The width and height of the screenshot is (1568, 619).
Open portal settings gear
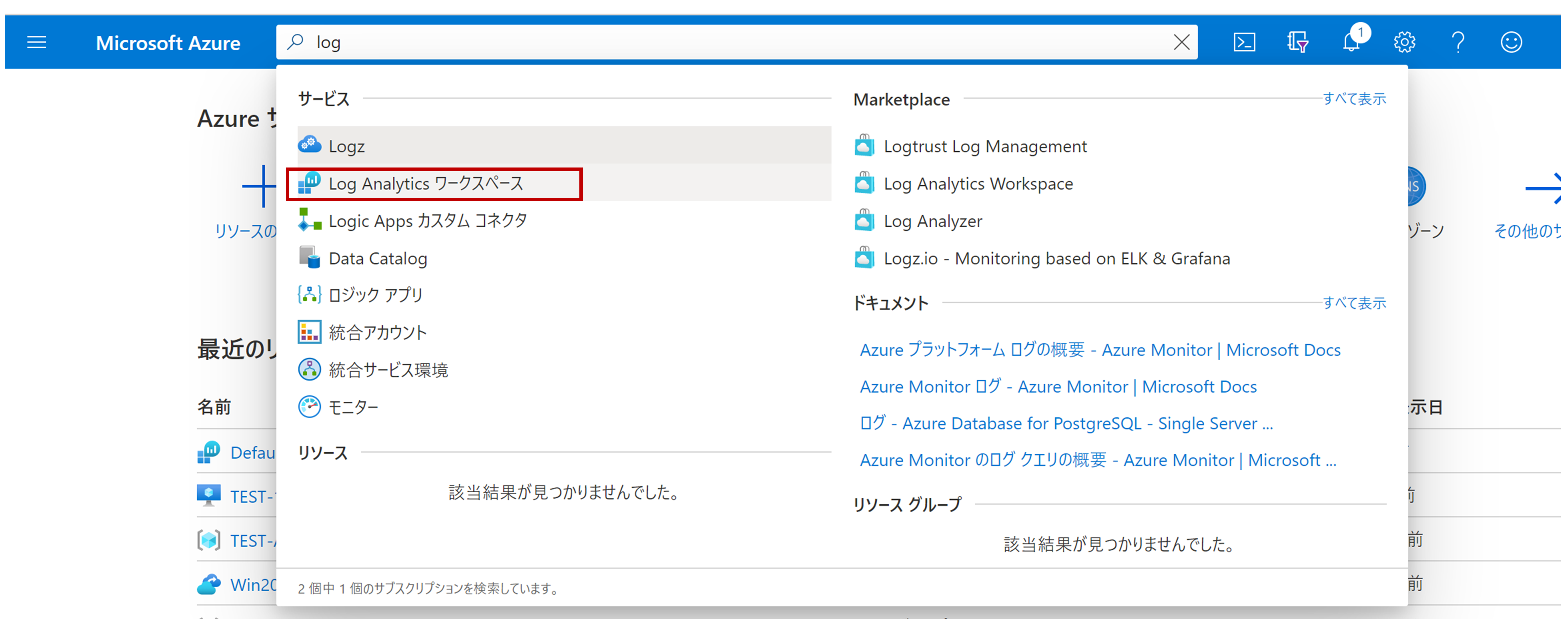(1404, 42)
